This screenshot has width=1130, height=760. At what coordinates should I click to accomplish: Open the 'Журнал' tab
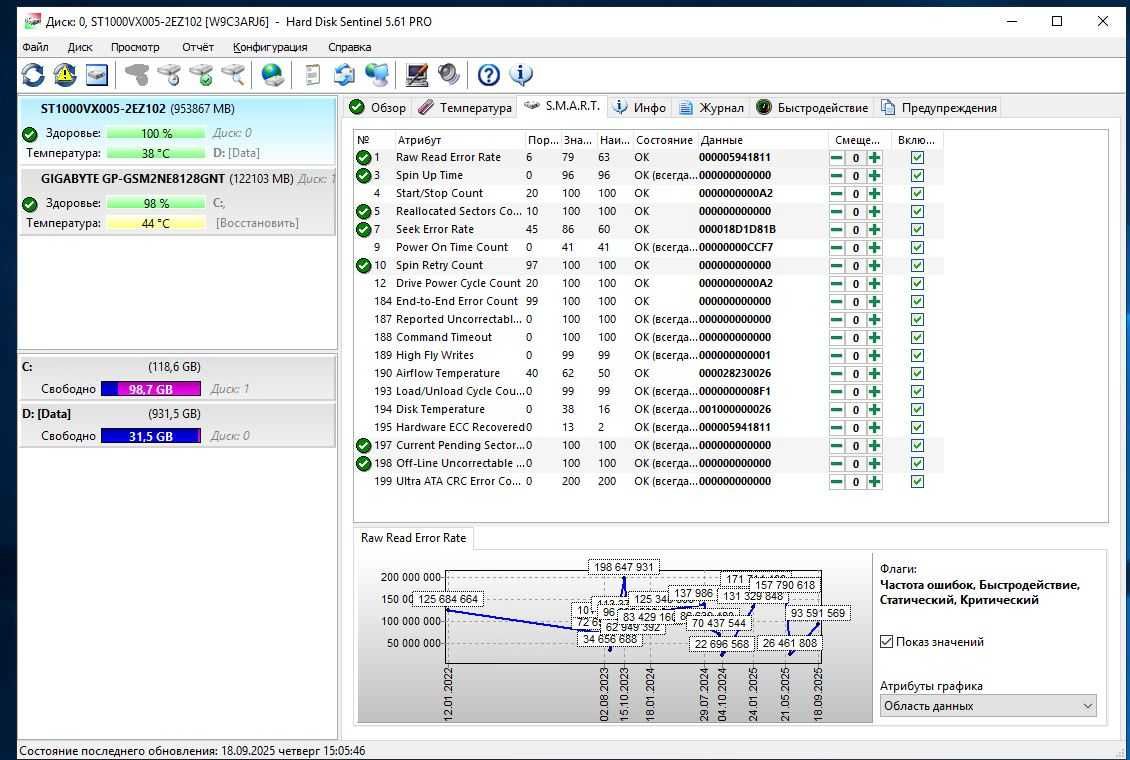712,107
